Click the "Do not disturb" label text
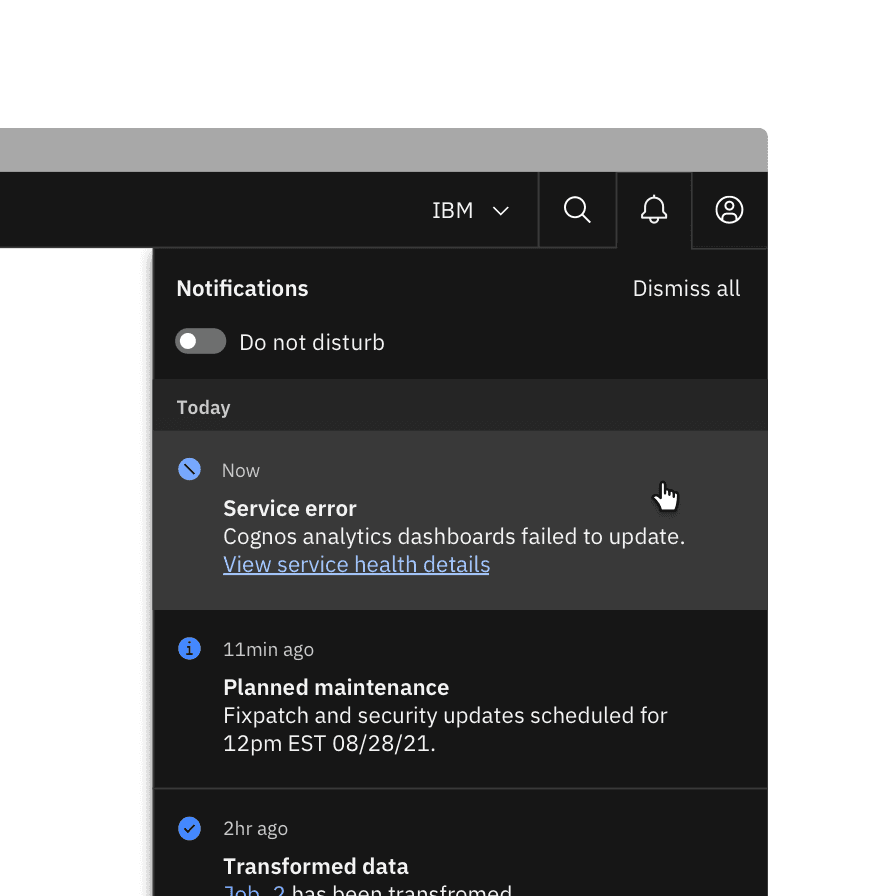This screenshot has width=896, height=896. (x=312, y=342)
